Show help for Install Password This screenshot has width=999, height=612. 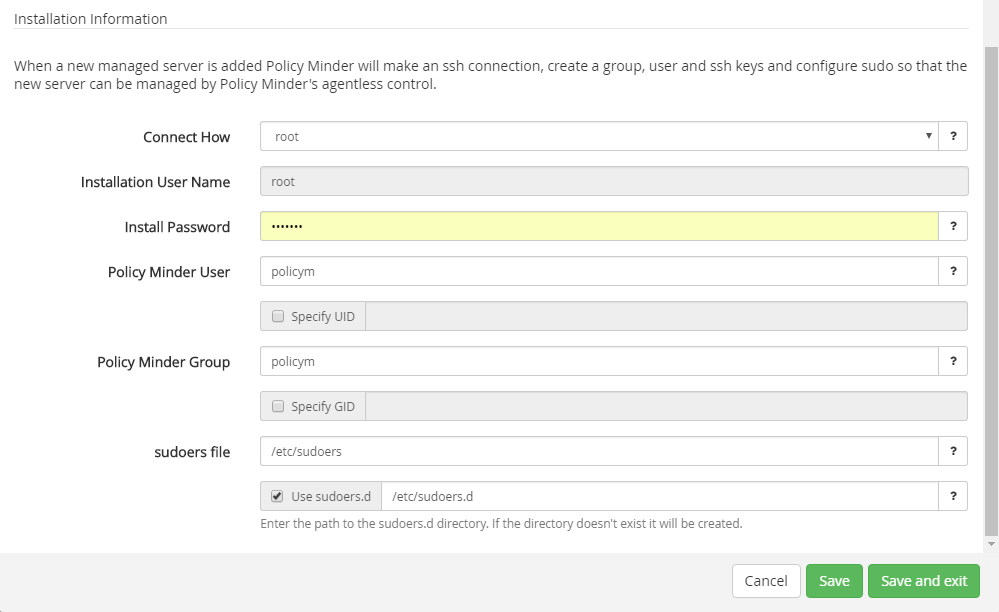pyautogui.click(x=953, y=226)
